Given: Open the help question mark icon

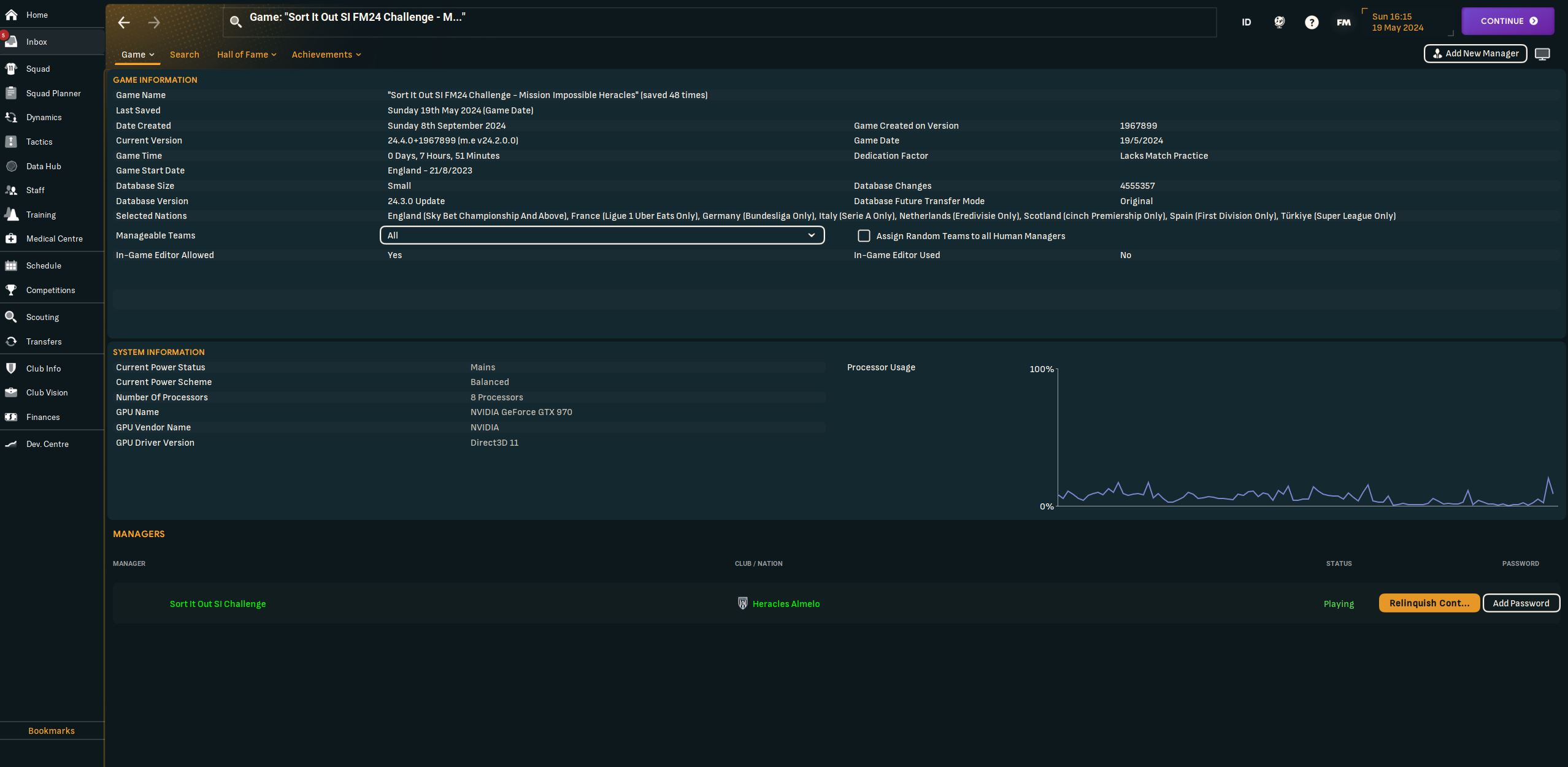Looking at the screenshot, I should point(1312,22).
